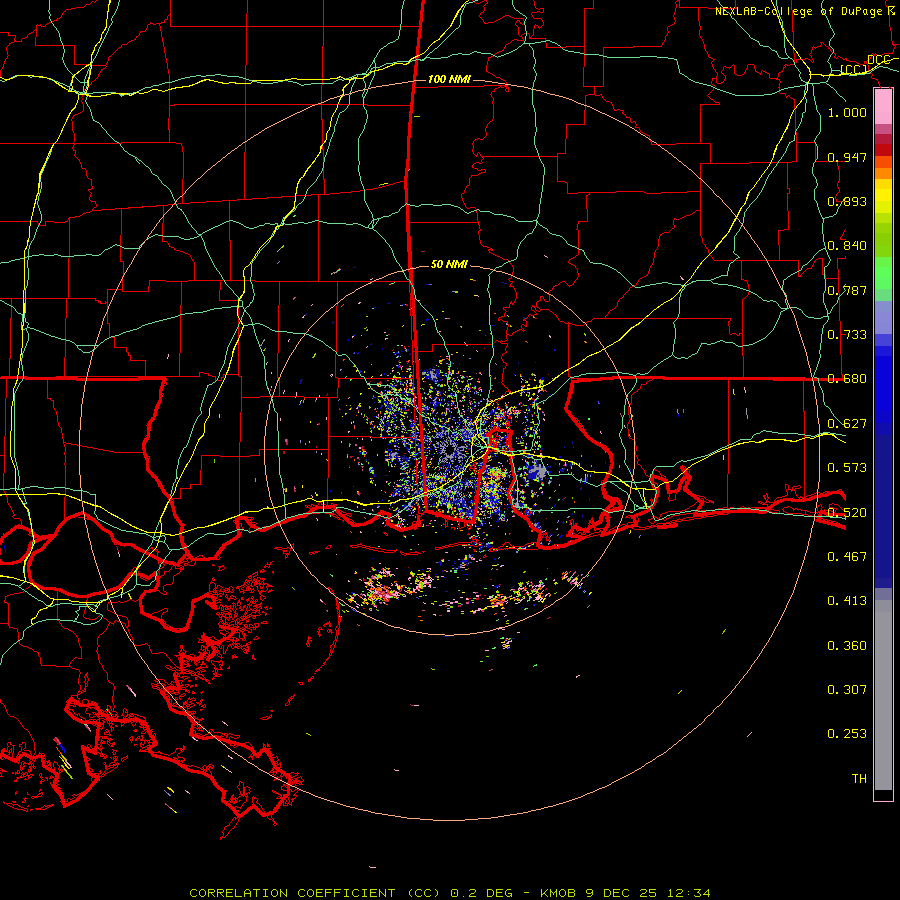Select the 0.627 scale value
Viewport: 900px width, 900px height.
(x=847, y=424)
